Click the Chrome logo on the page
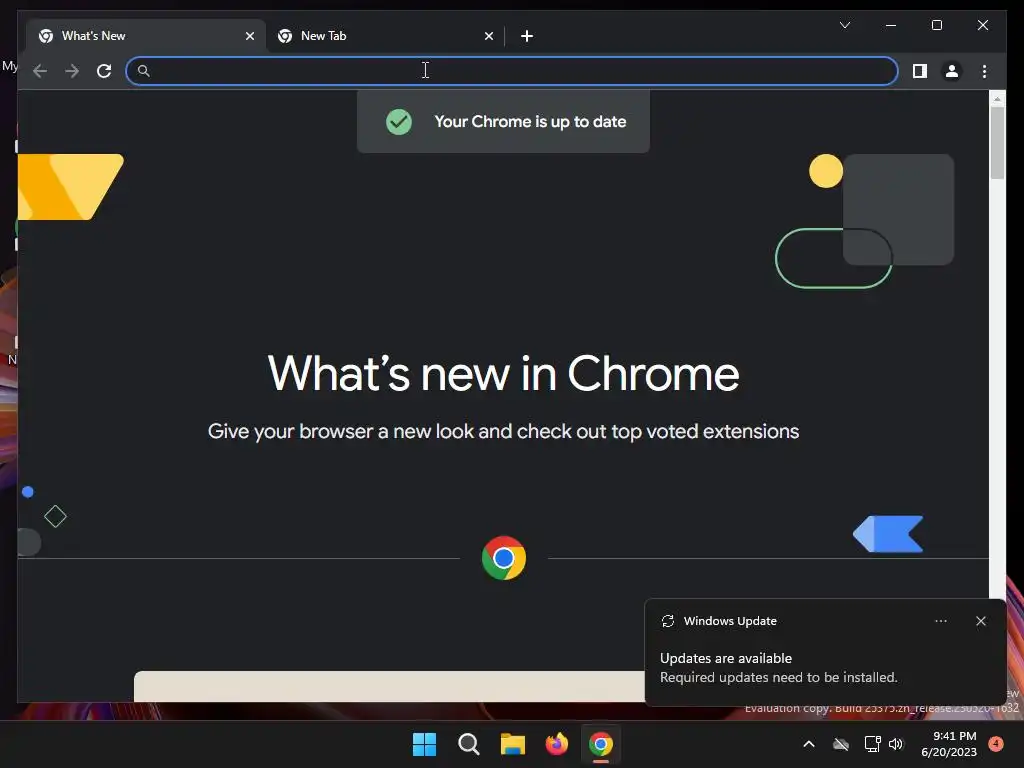This screenshot has width=1024, height=768. [504, 558]
